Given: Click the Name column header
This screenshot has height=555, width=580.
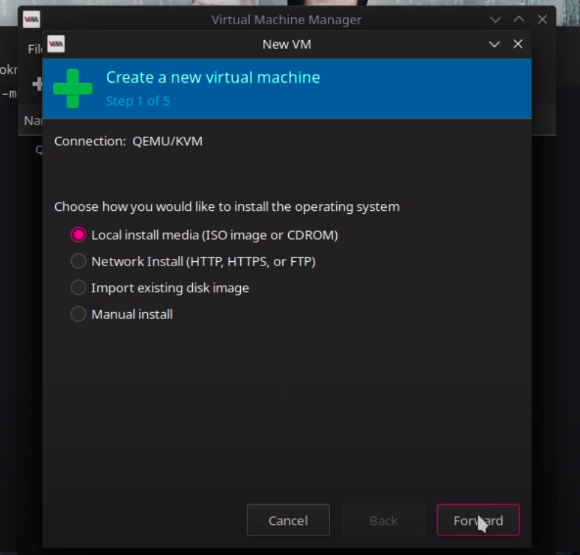Looking at the screenshot, I should (x=33, y=121).
